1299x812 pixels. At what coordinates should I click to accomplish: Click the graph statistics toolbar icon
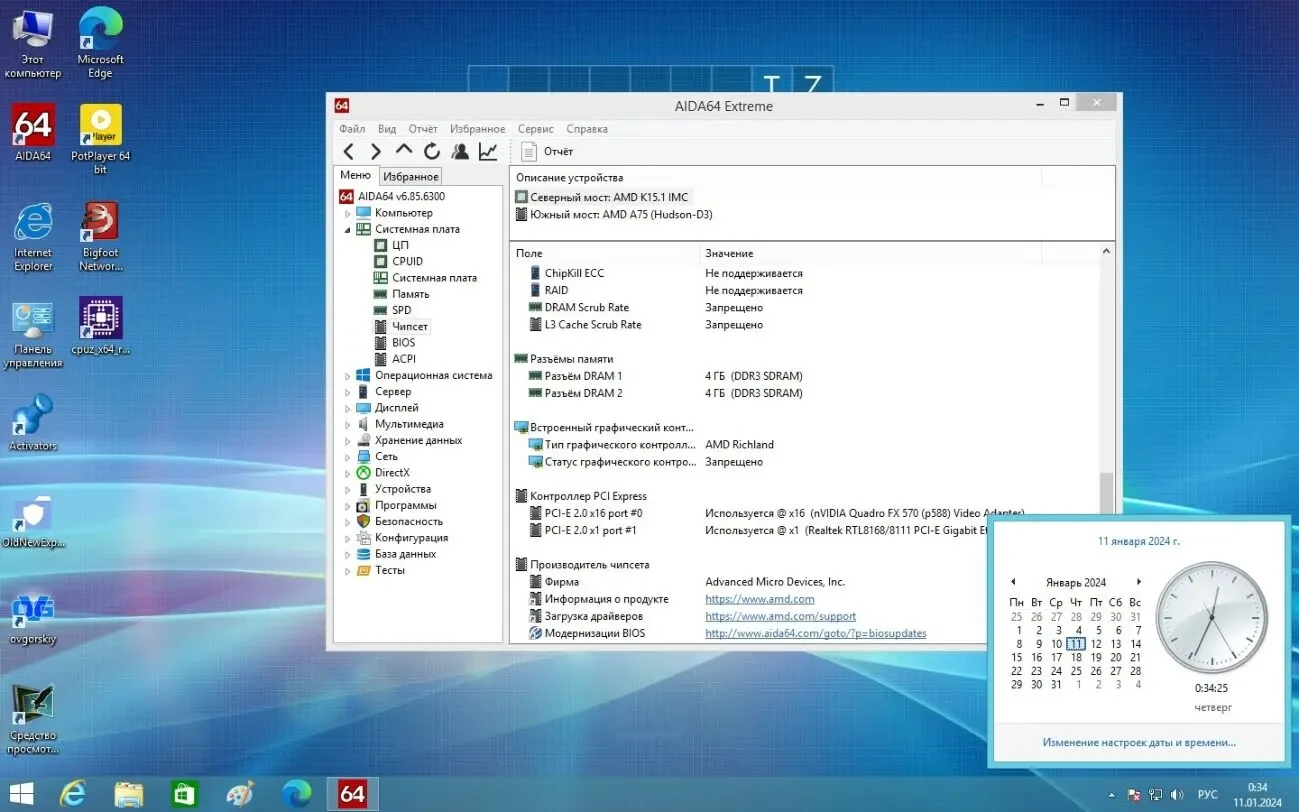click(x=487, y=151)
